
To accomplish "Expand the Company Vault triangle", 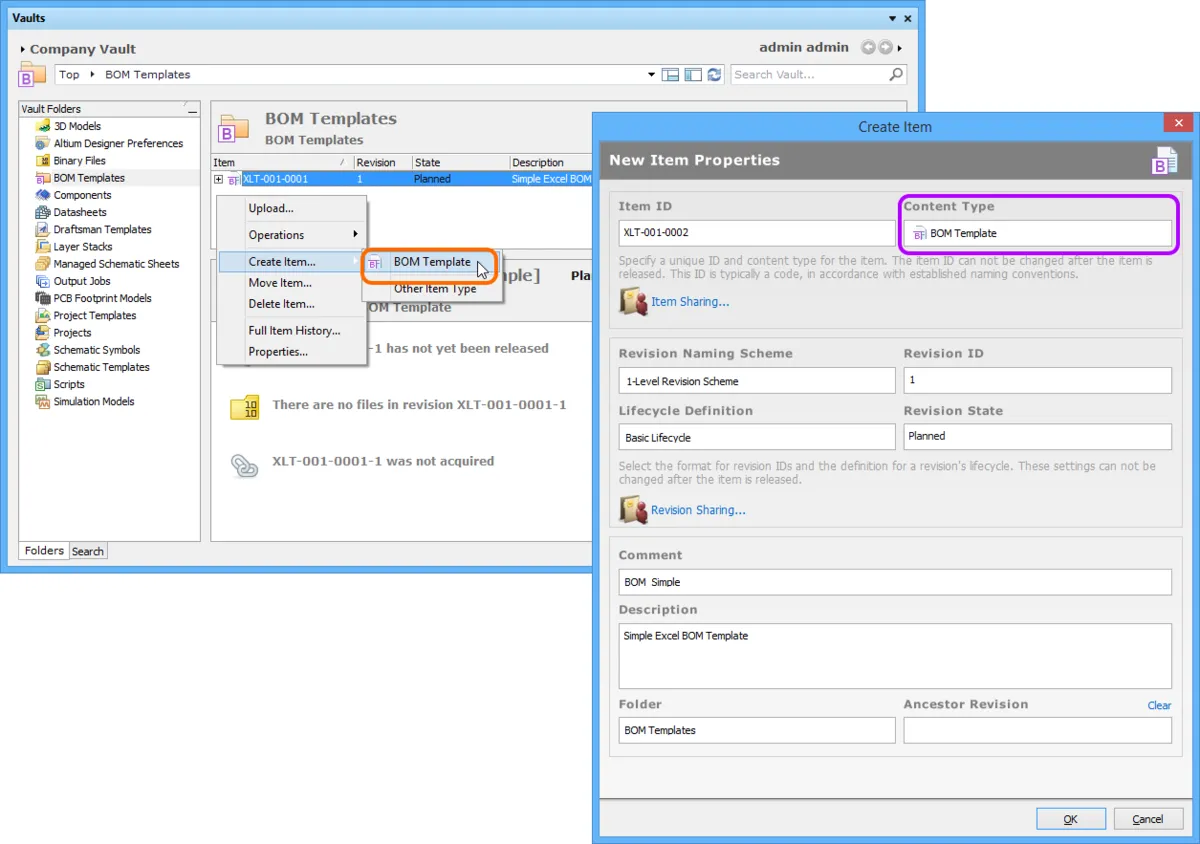I will [x=22, y=49].
